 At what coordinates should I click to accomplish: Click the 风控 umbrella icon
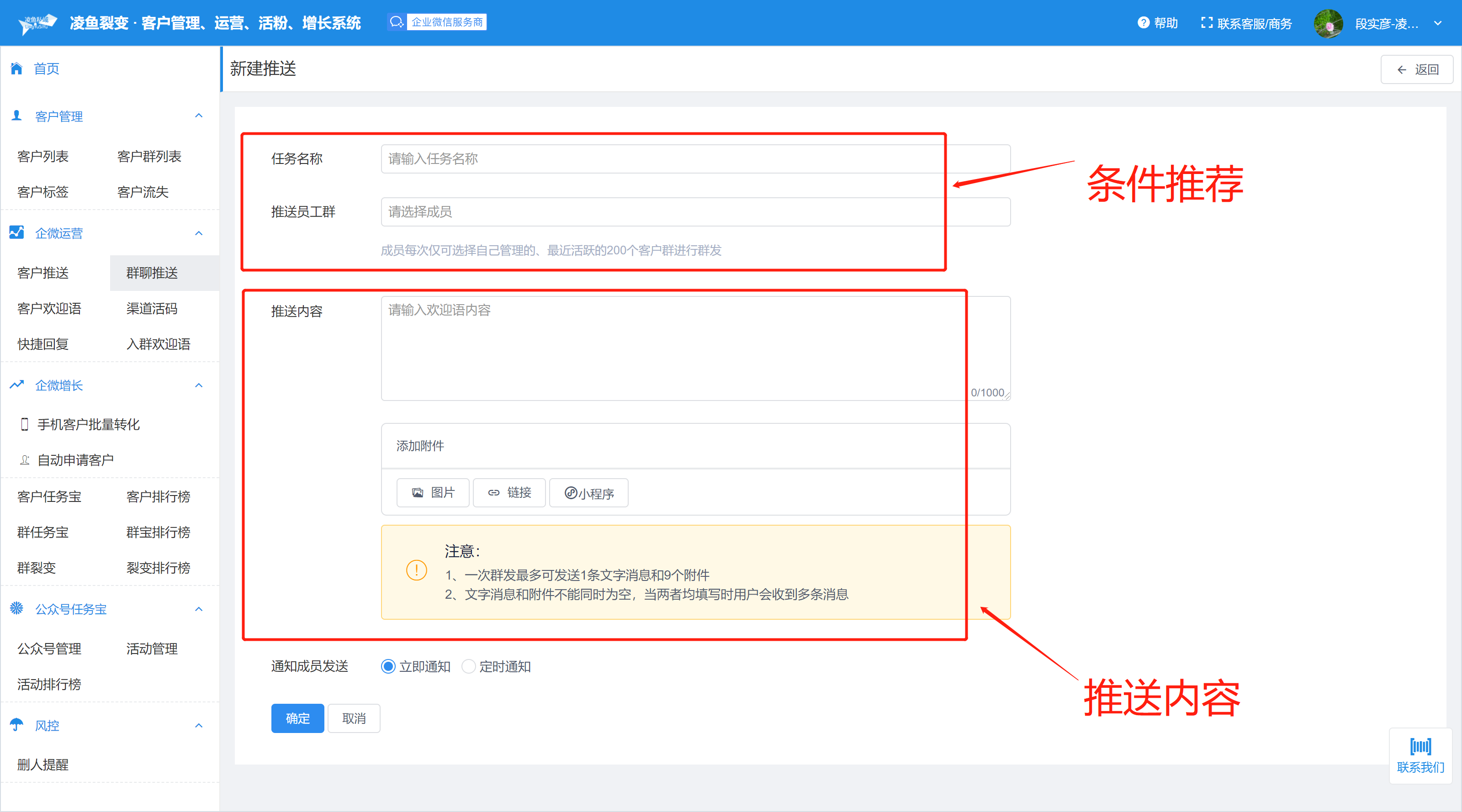pyautogui.click(x=16, y=725)
